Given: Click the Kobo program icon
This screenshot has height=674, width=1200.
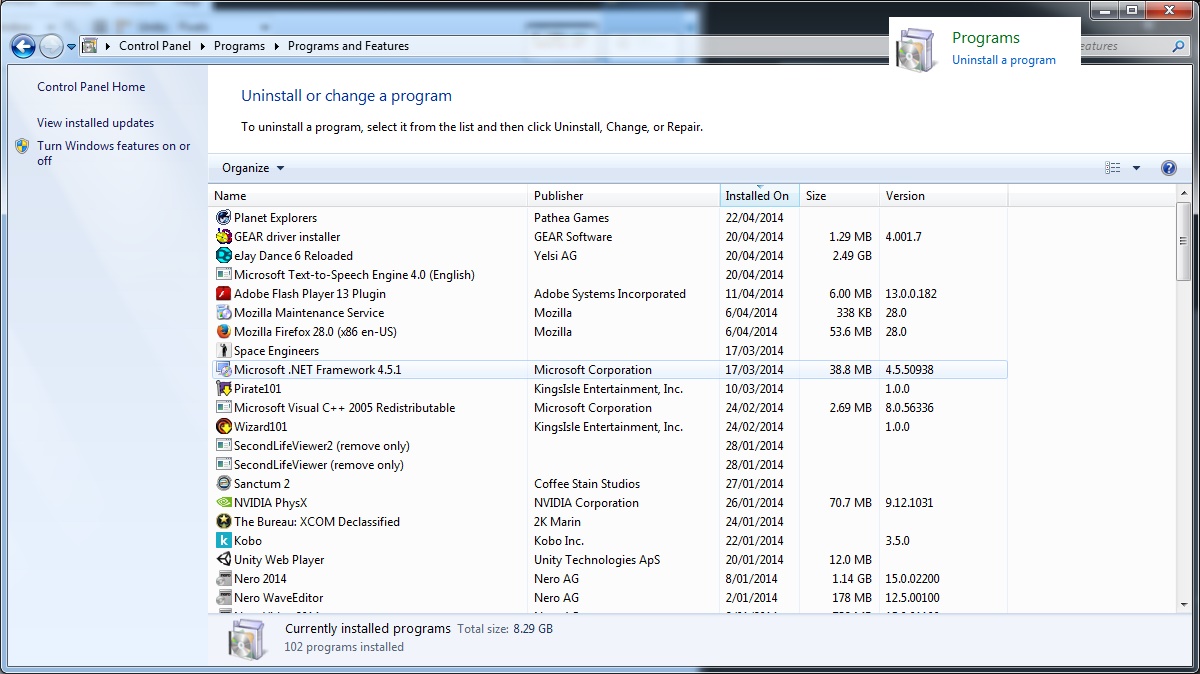Looking at the screenshot, I should coord(224,541).
